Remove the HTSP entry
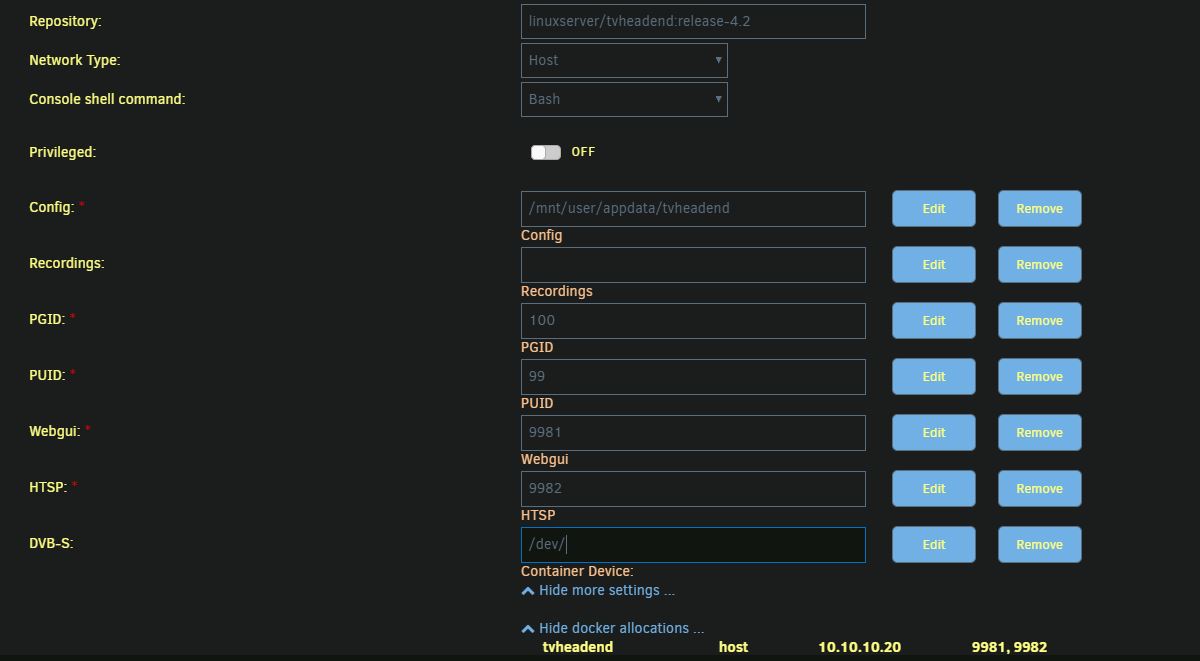1200x661 pixels. [x=1040, y=488]
